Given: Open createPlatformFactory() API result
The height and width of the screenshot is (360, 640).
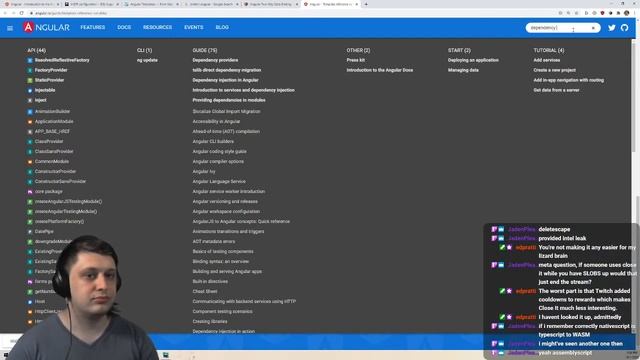Looking at the screenshot, I should pos(59,222).
